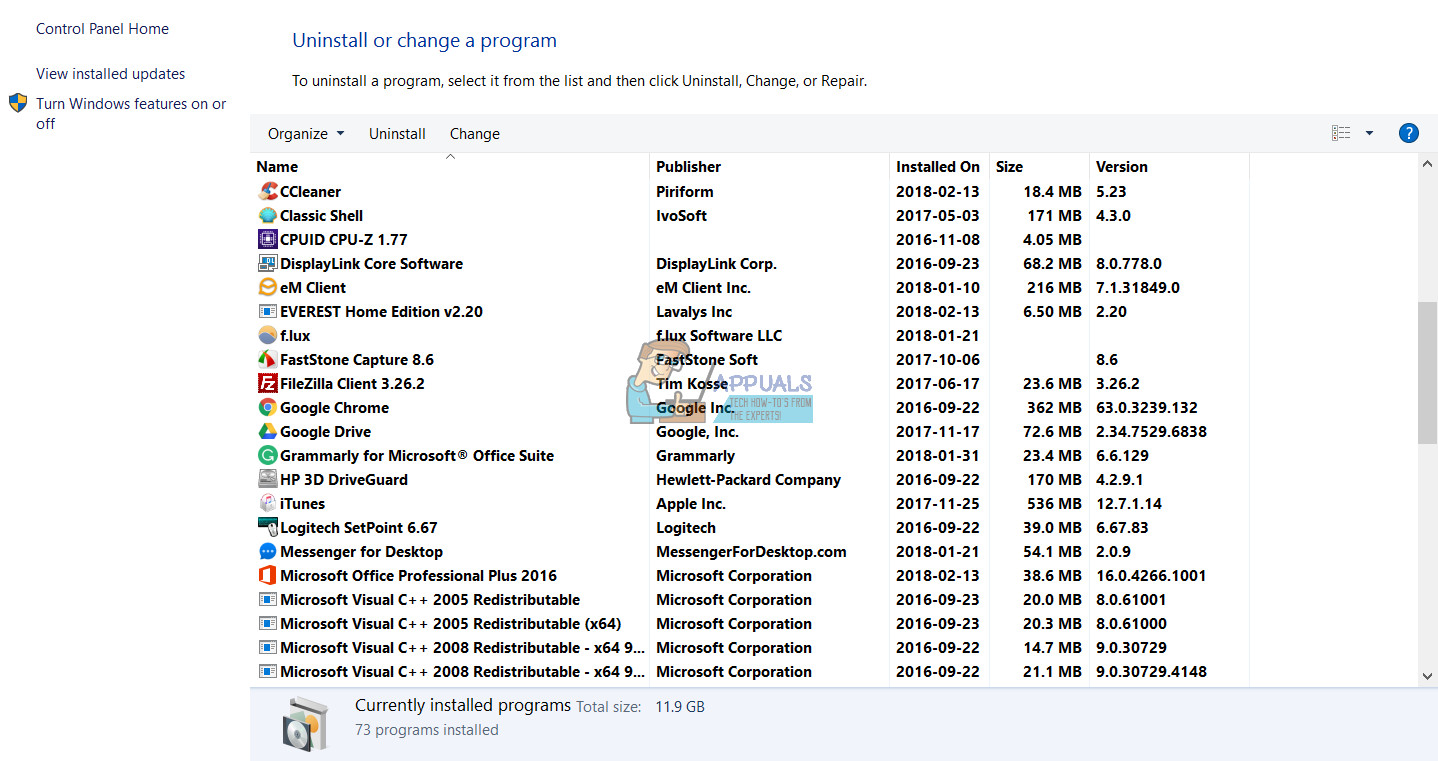Sort list by Installed On column
Viewport: 1438px width, 761px height.
tap(939, 166)
